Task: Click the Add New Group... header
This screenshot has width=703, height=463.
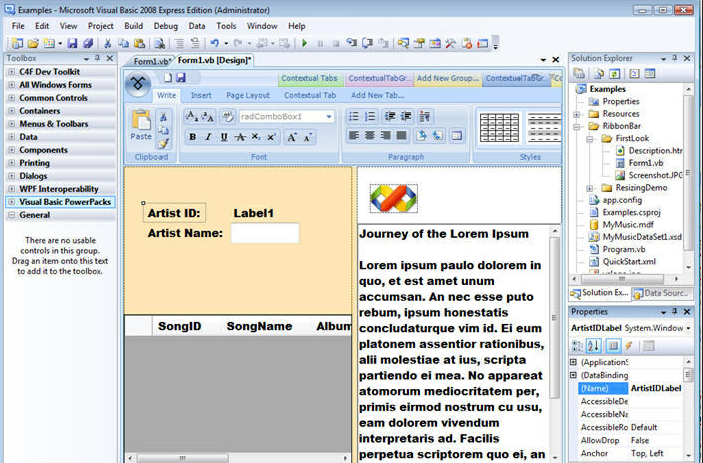Action: click(x=448, y=78)
